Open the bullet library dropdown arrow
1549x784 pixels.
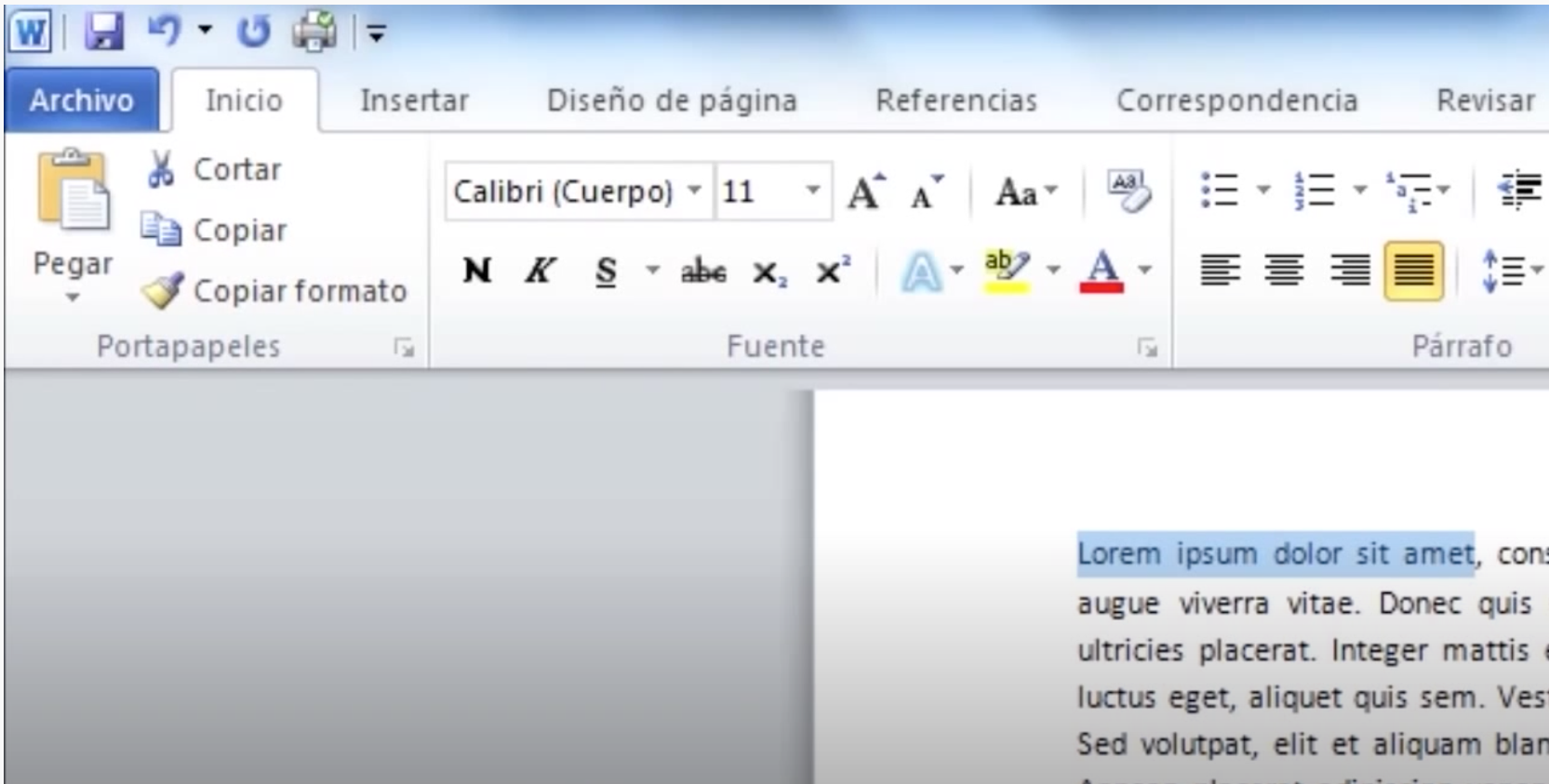click(1263, 191)
